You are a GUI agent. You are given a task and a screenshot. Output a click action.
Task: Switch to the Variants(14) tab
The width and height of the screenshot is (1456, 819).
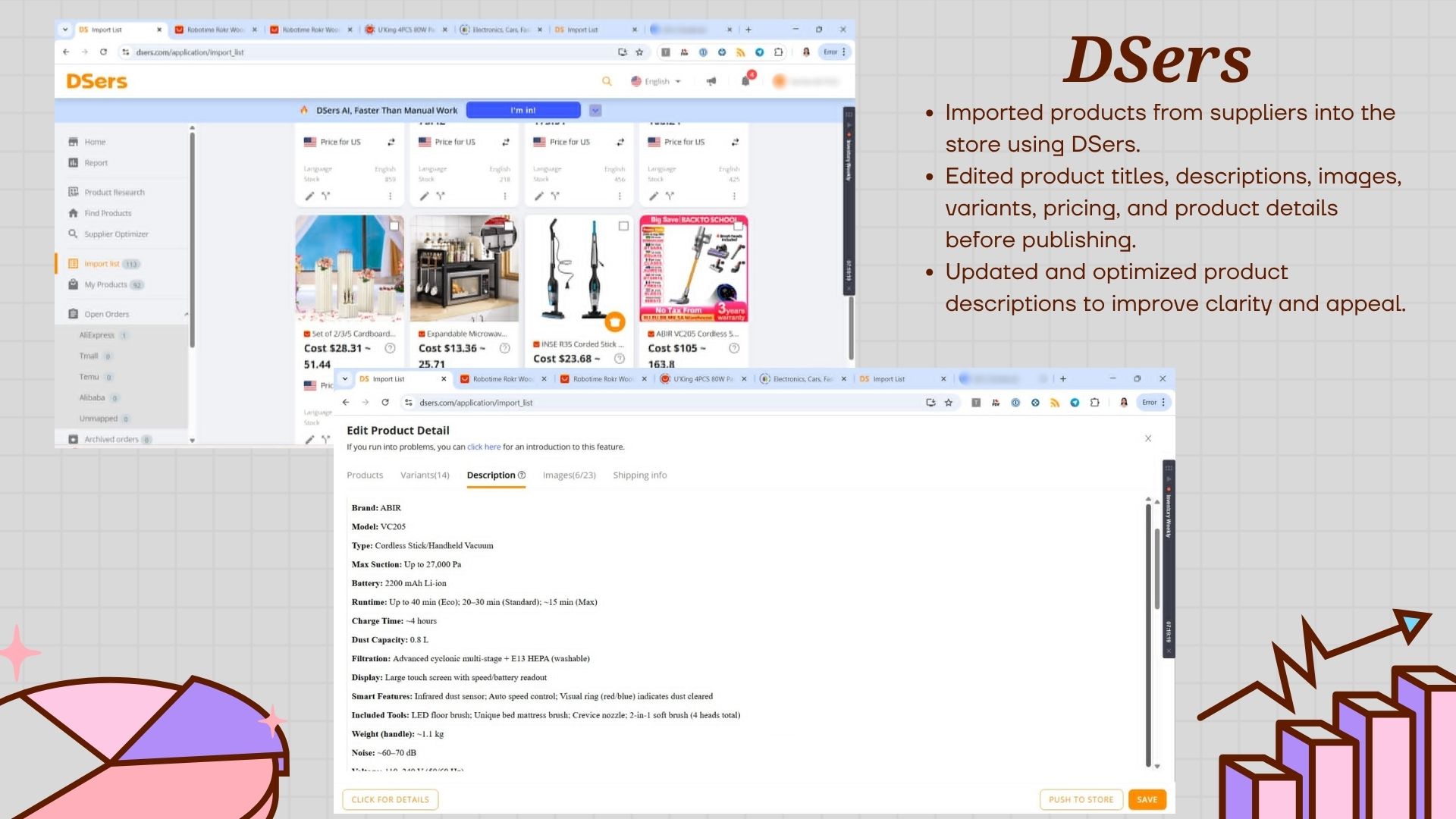coord(425,475)
